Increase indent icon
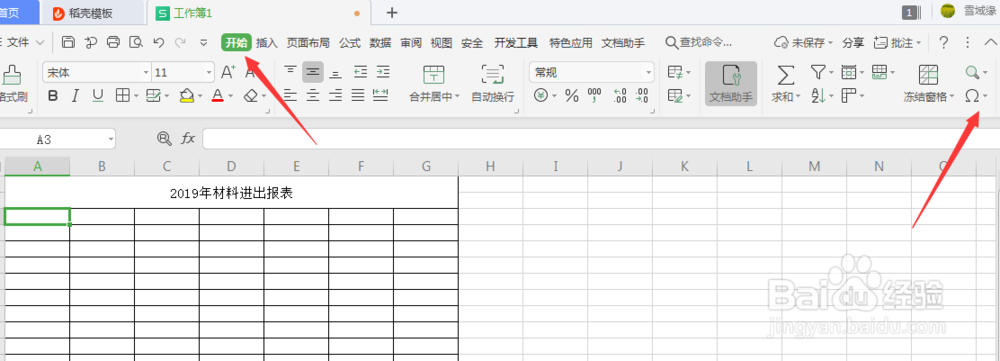 [x=383, y=72]
